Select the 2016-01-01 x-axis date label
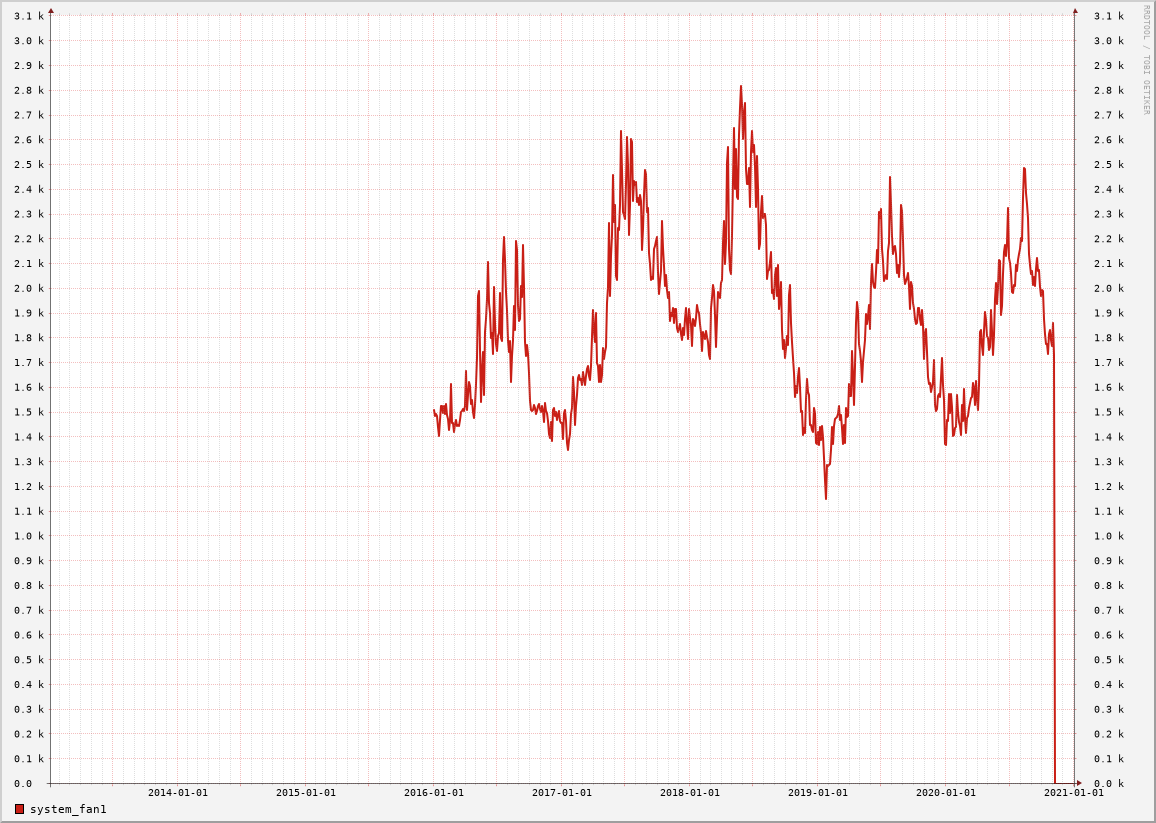 coord(434,793)
